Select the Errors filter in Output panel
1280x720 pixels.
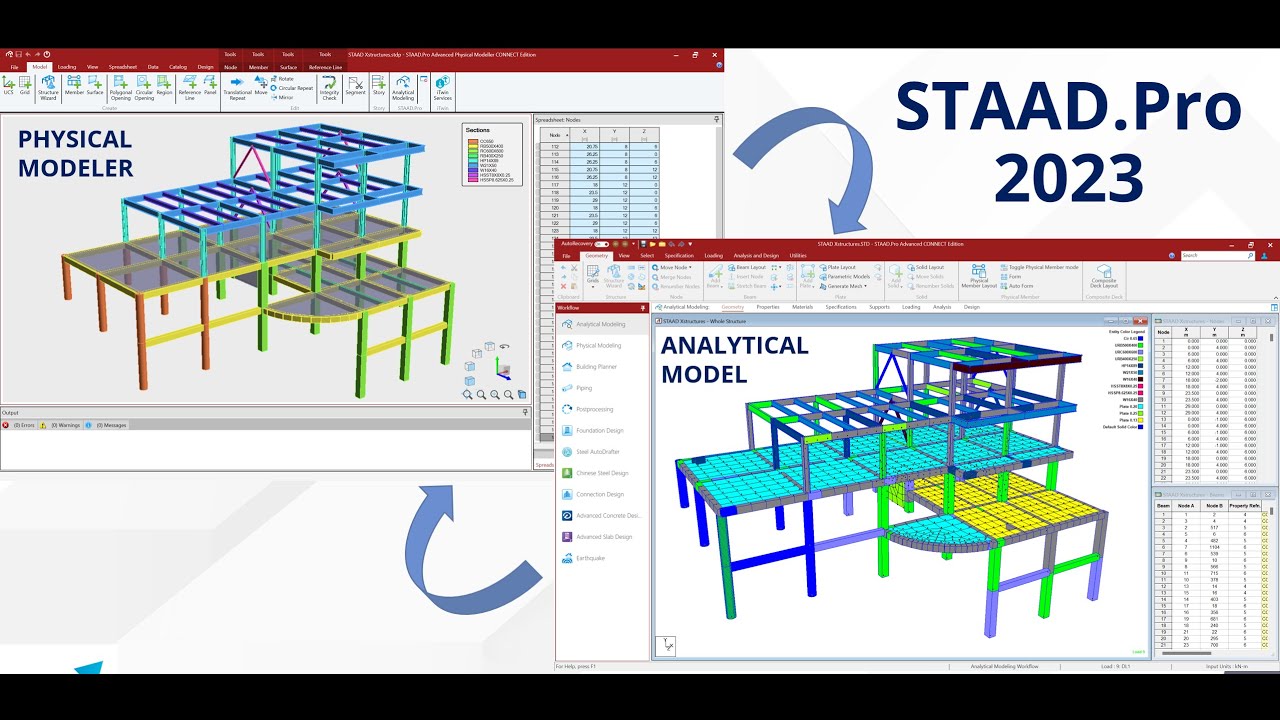pos(21,425)
